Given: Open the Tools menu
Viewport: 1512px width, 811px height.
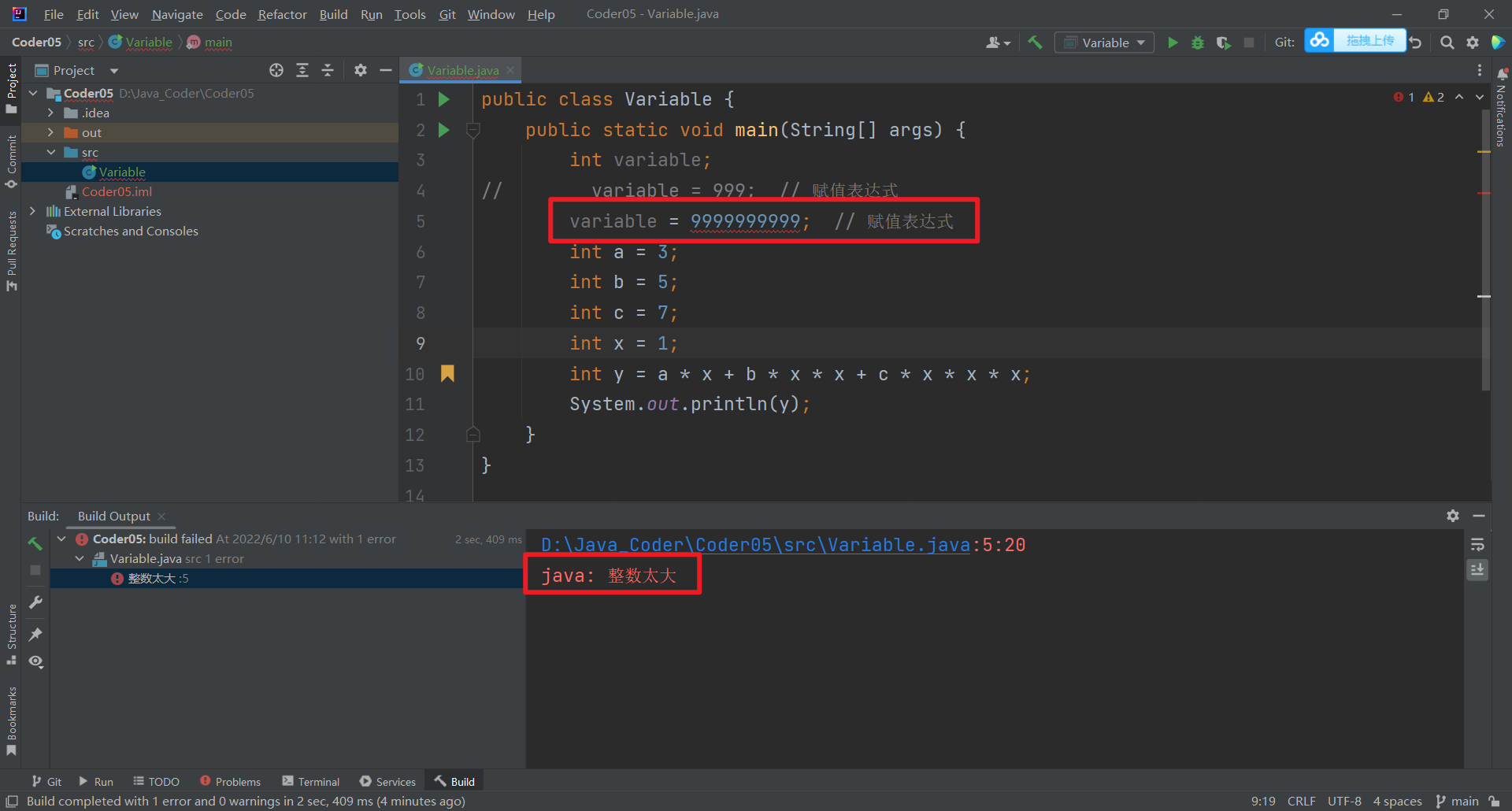Looking at the screenshot, I should pos(409,14).
